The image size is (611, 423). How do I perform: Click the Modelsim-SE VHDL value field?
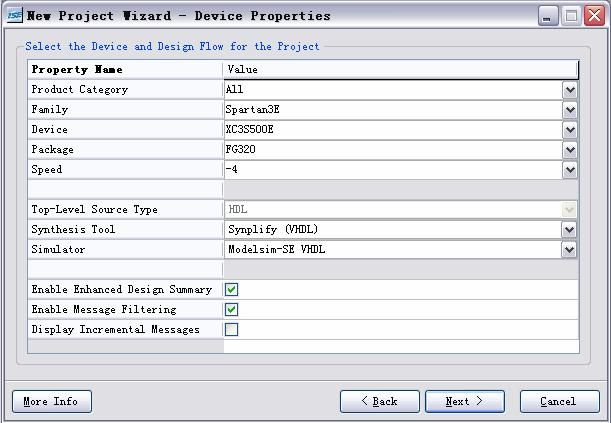[393, 250]
